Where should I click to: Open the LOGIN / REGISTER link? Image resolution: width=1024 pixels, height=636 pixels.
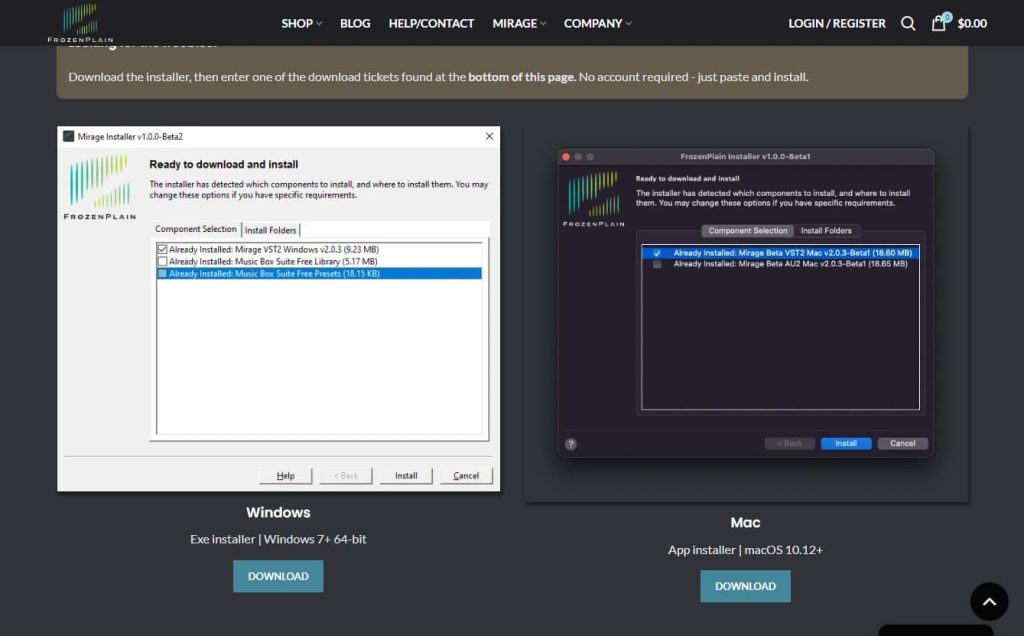click(x=837, y=23)
